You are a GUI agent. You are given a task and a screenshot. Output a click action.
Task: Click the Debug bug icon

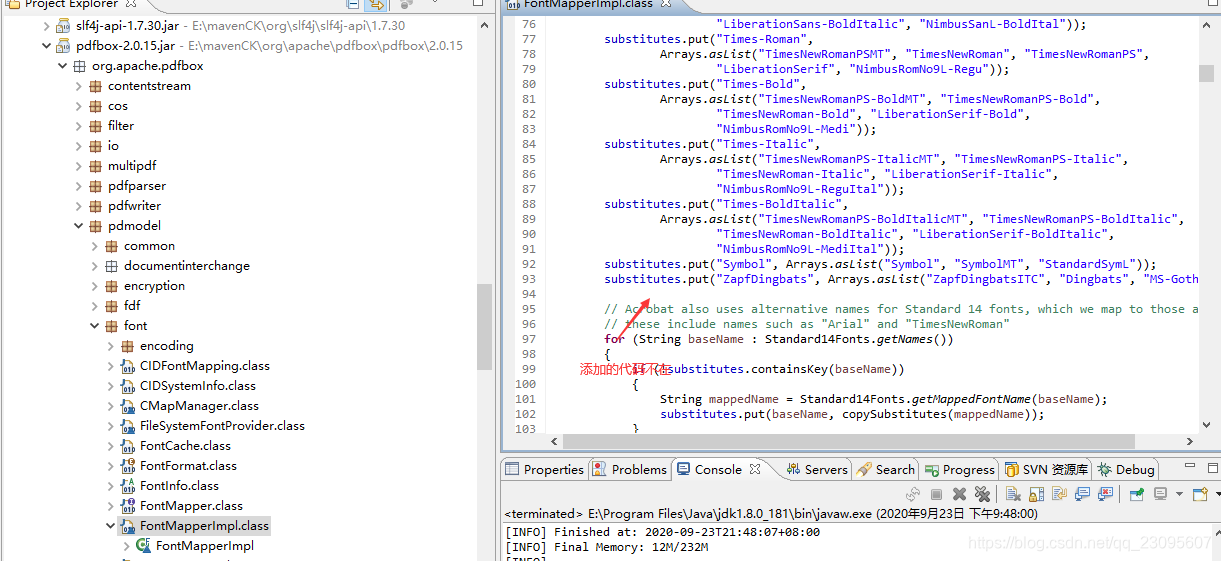coord(1105,469)
